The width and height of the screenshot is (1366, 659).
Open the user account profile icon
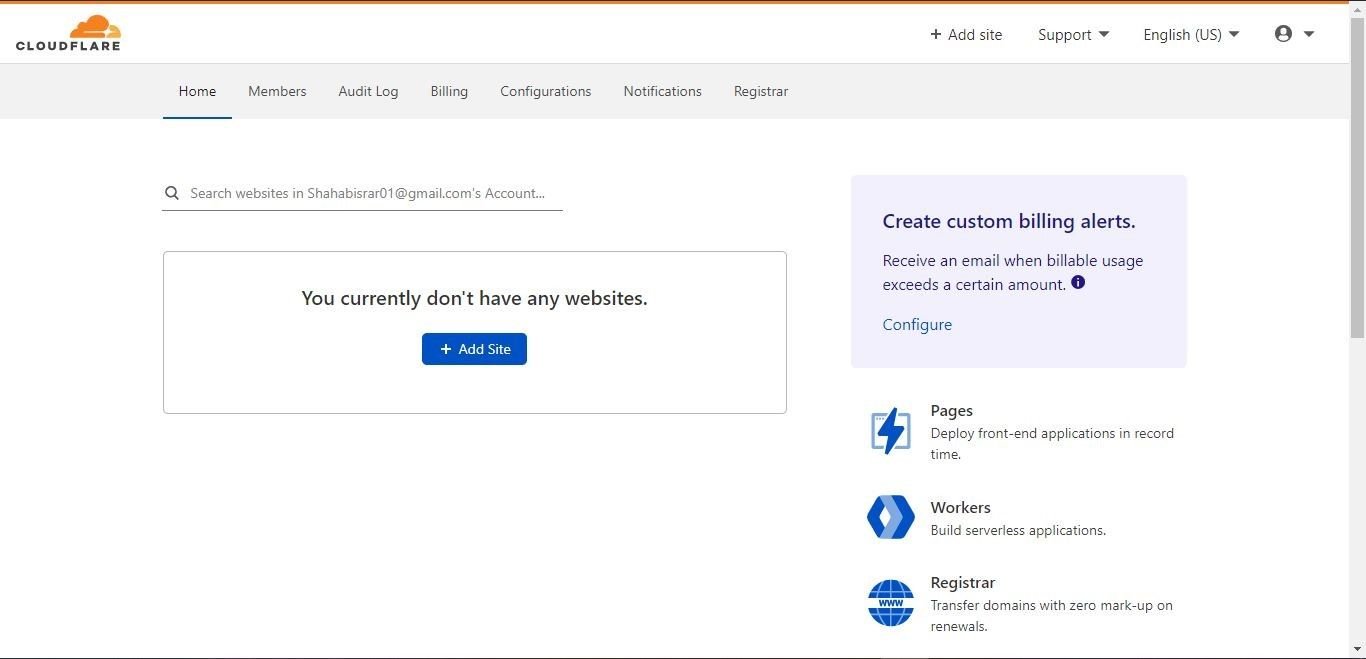click(x=1283, y=34)
